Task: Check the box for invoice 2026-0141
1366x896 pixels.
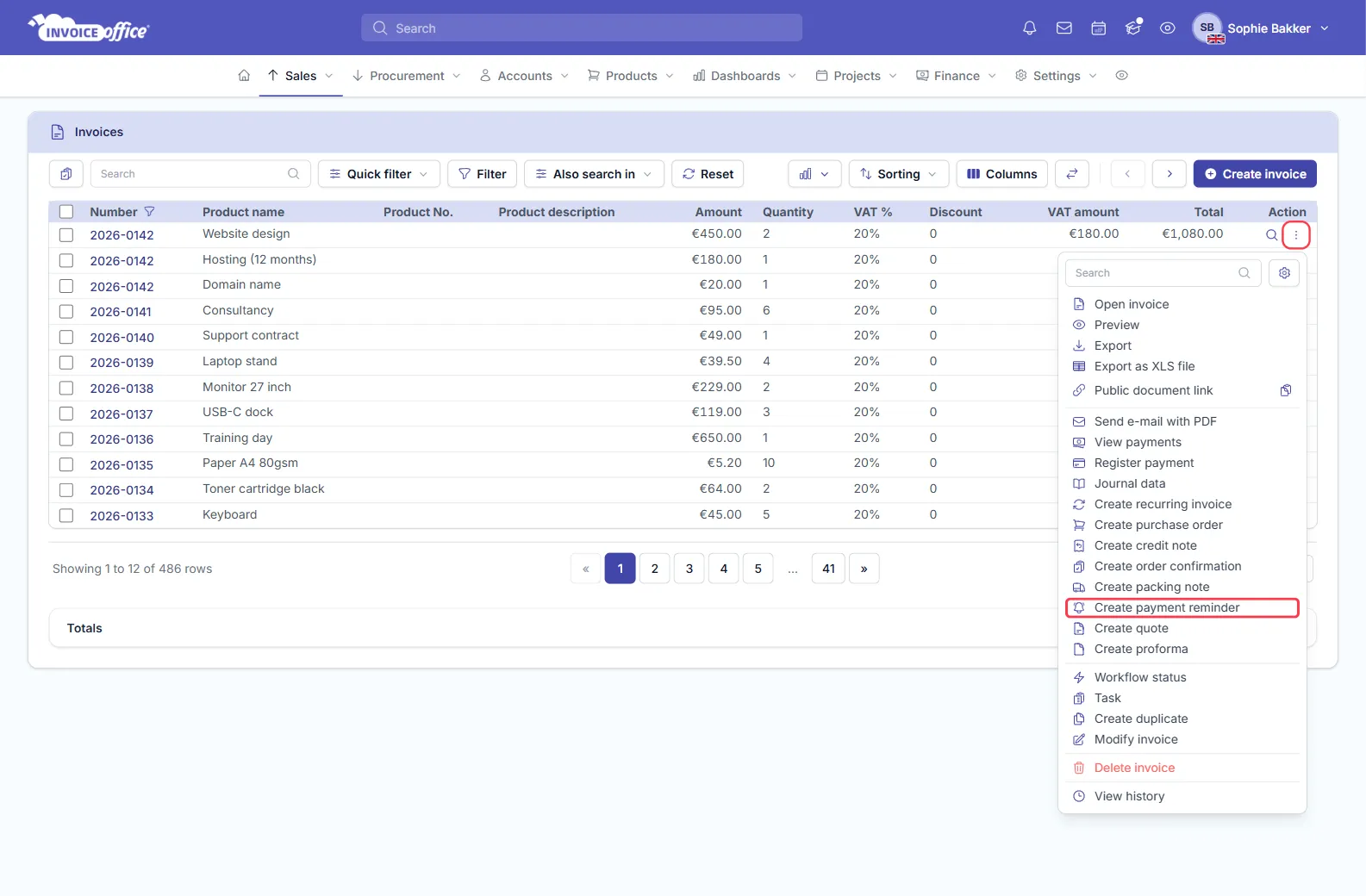Action: tap(66, 311)
